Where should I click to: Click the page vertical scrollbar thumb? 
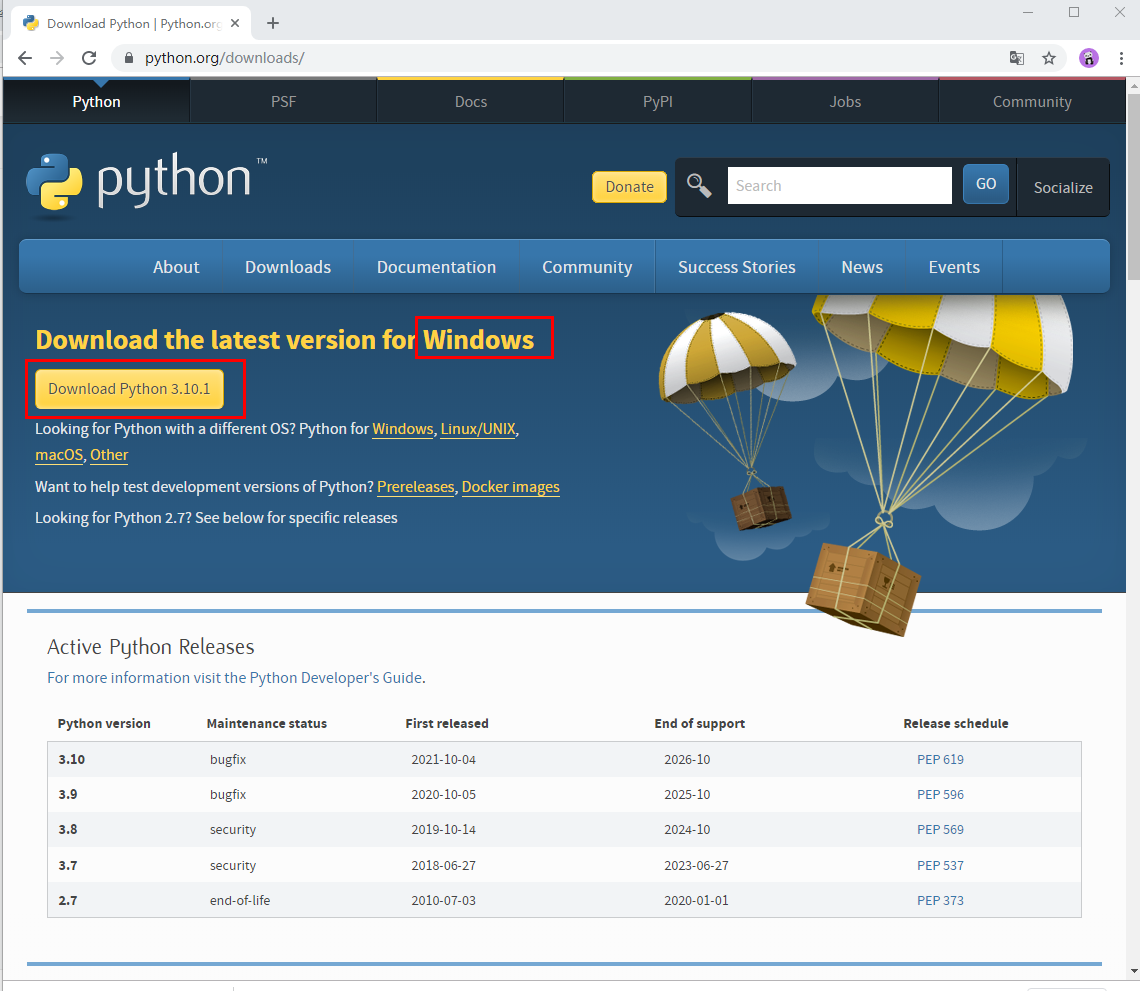pos(1133,185)
